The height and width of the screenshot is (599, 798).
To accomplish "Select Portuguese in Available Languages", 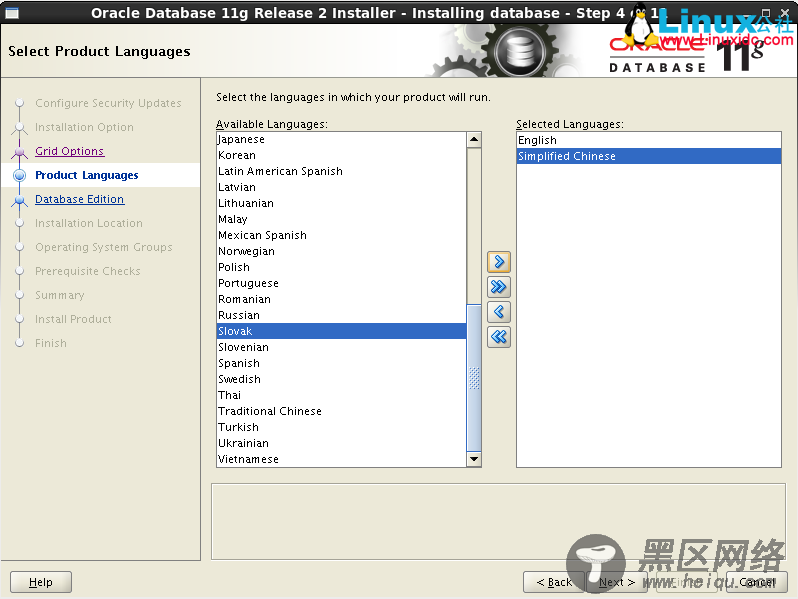I will (341, 283).
